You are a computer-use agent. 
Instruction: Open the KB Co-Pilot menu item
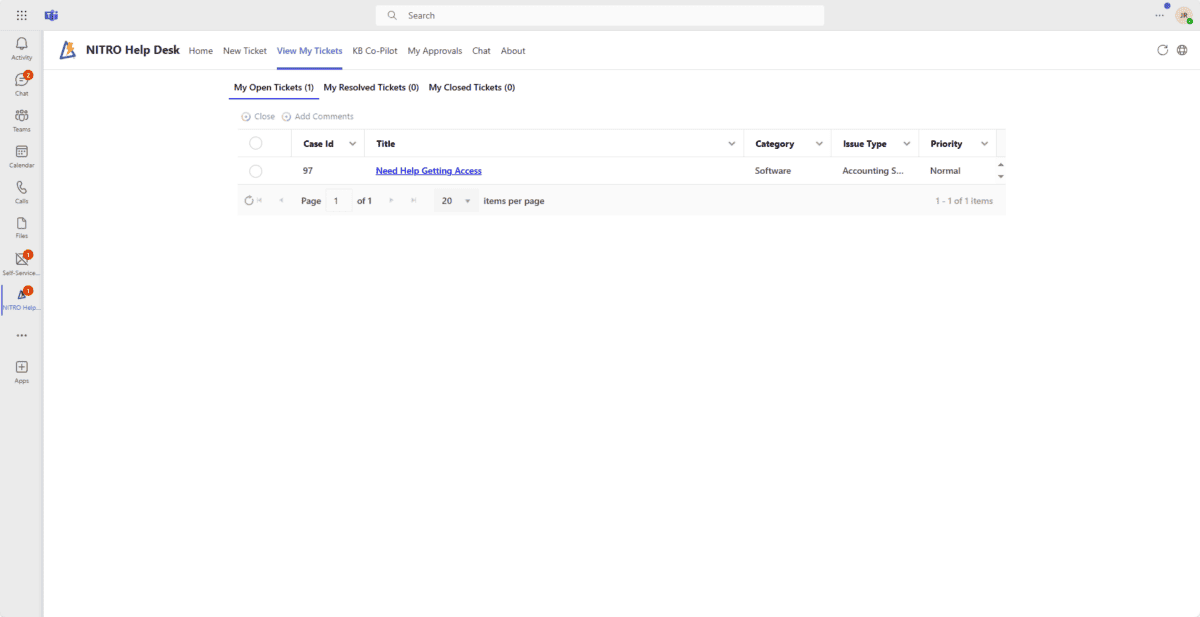pos(374,50)
